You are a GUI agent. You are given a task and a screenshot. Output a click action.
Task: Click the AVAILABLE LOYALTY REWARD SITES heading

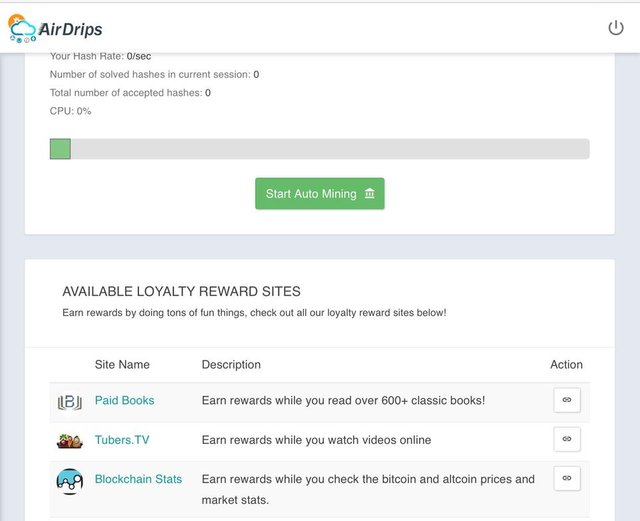click(181, 291)
